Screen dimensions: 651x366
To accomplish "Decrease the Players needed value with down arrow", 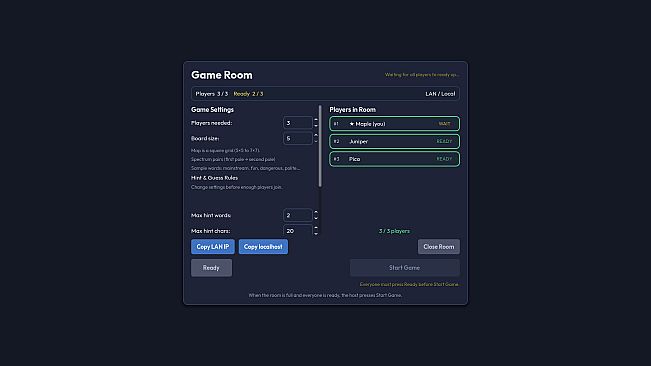I will [x=316, y=126].
